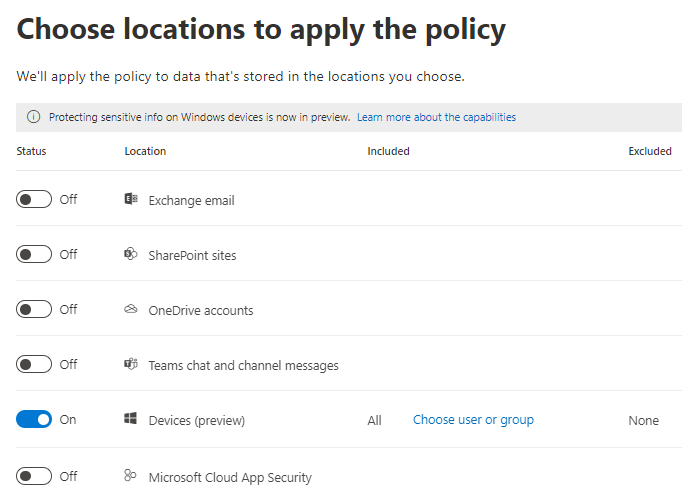Click the OneDrive accounts cloud icon
Image resolution: width=693 pixels, height=499 pixels.
click(x=130, y=310)
